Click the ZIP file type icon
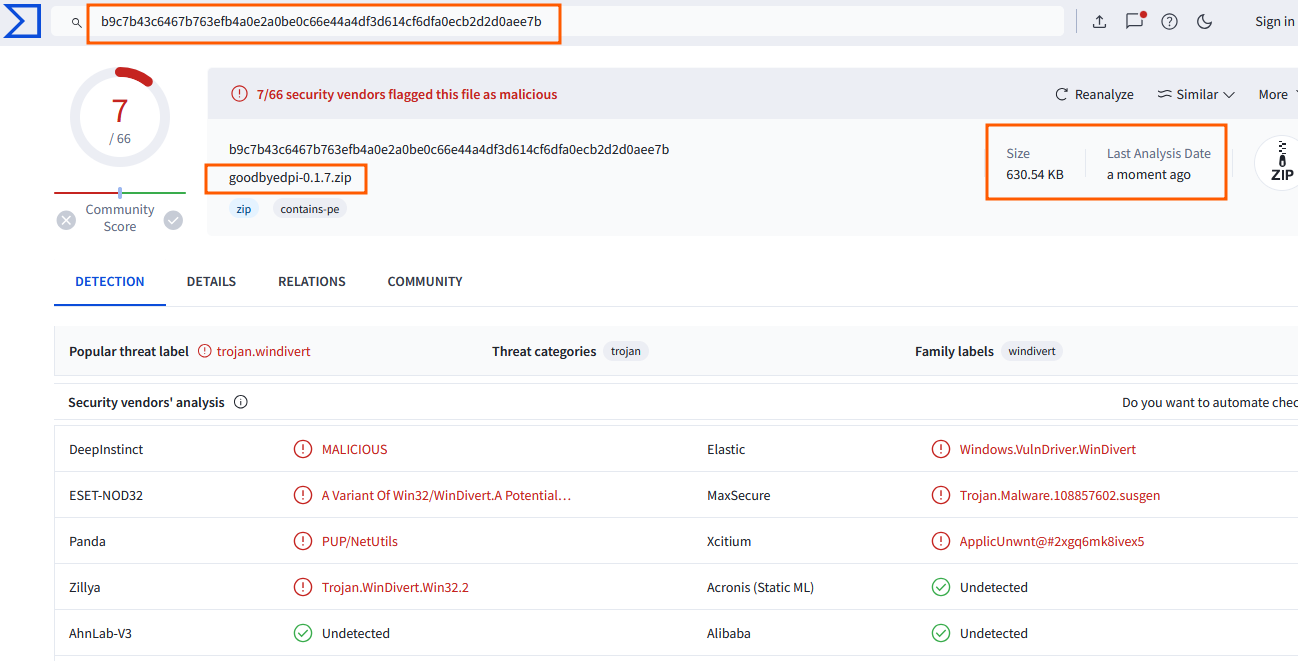 (x=1280, y=163)
